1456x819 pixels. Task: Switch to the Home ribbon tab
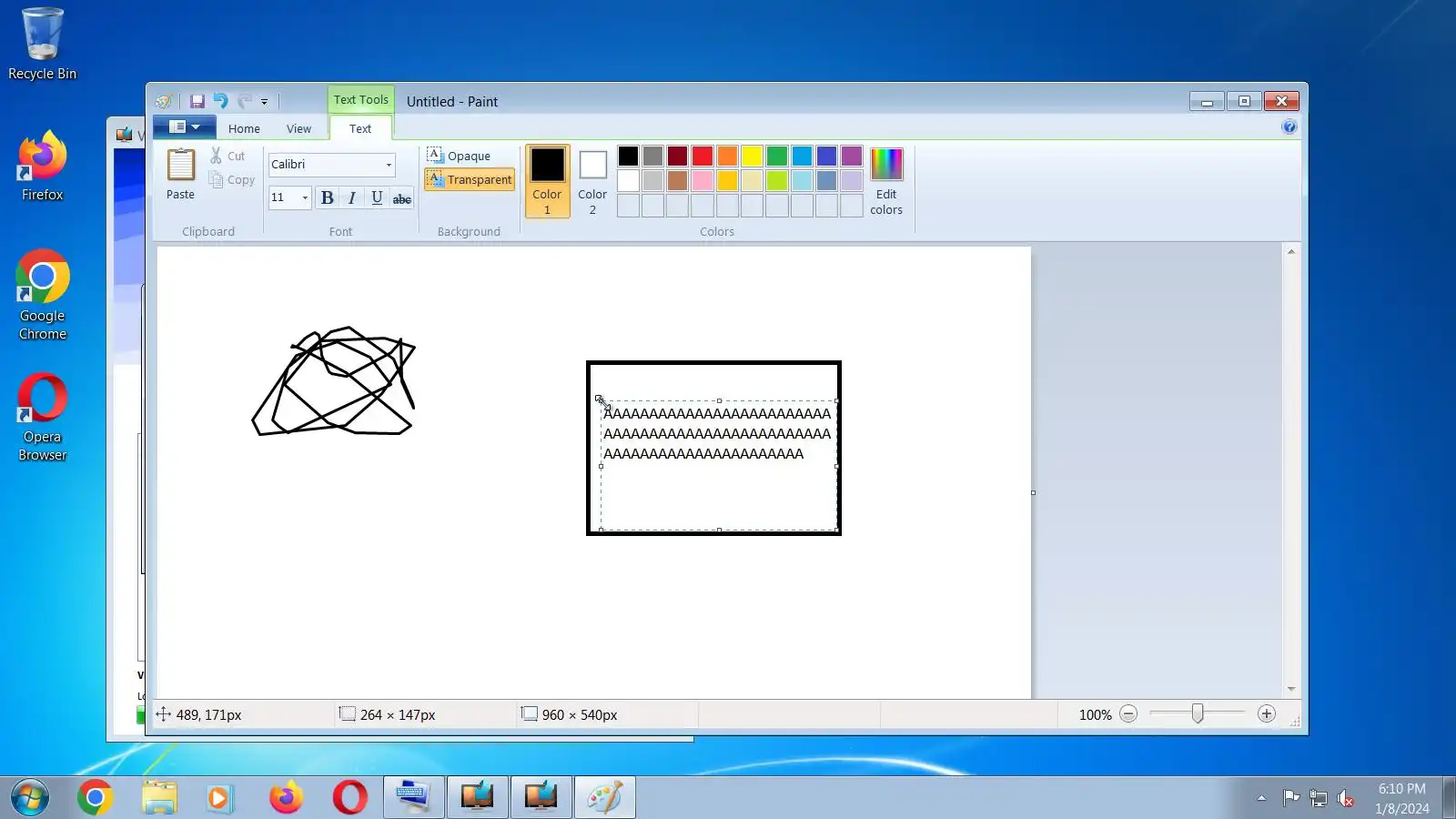244,128
